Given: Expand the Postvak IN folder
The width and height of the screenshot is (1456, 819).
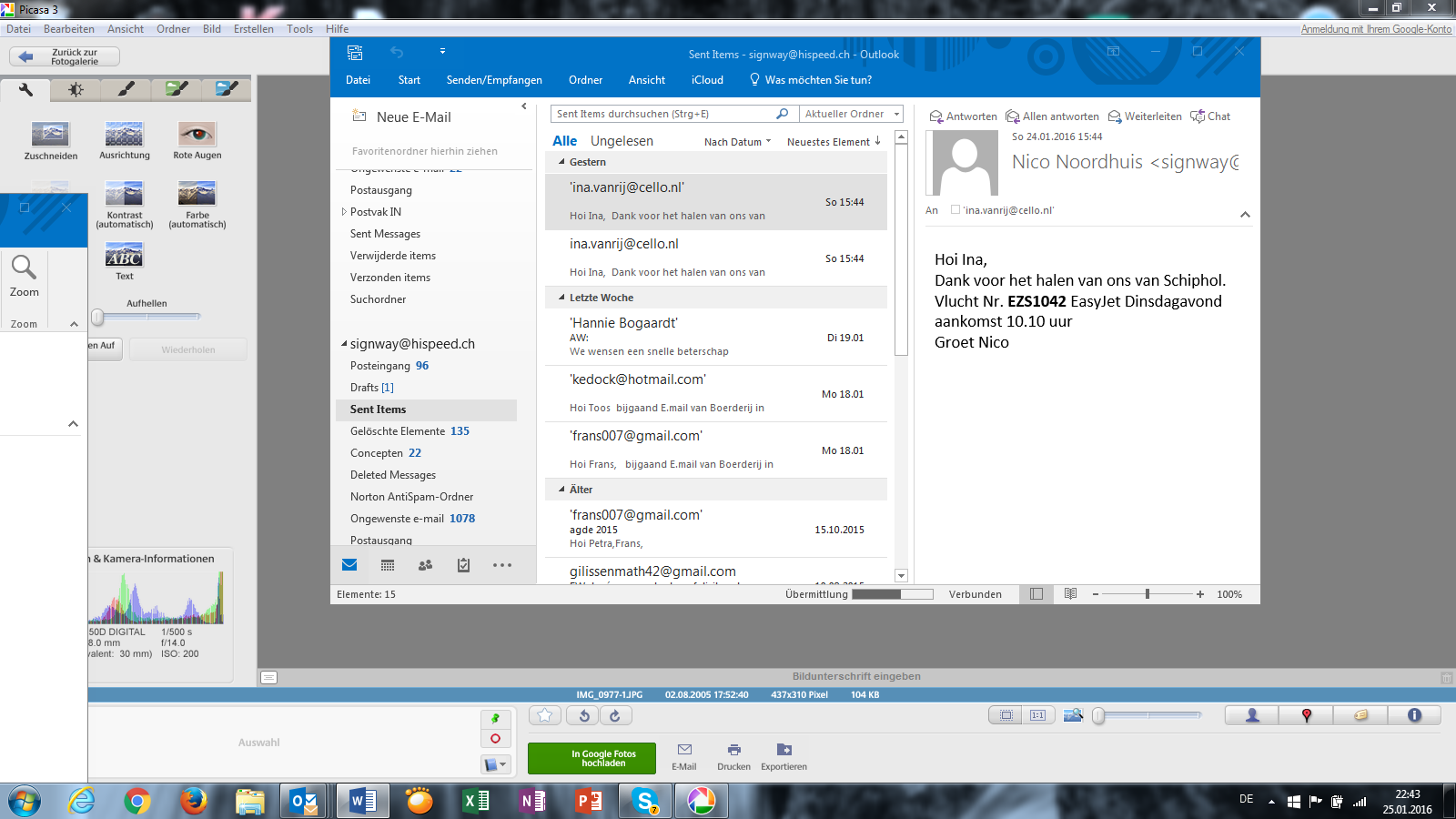Looking at the screenshot, I should tap(344, 212).
